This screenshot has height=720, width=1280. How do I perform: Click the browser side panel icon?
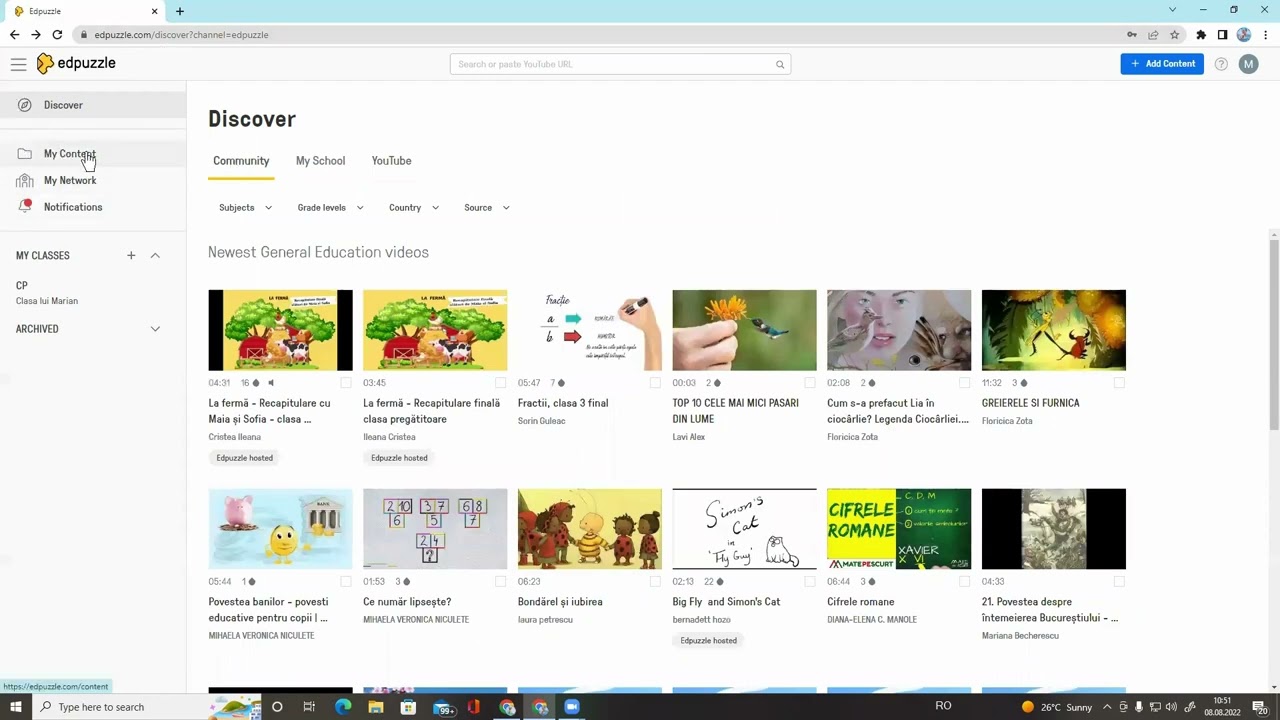coord(1222,35)
